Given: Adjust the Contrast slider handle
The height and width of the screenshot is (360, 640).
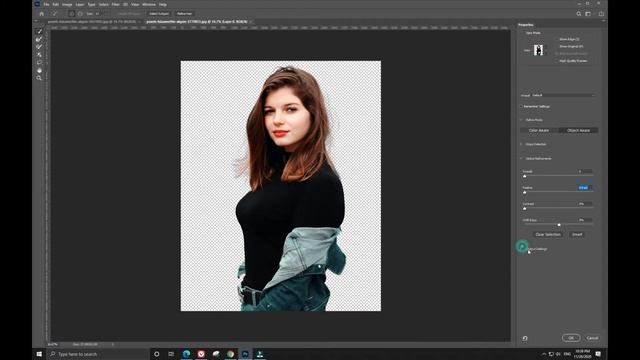Looking at the screenshot, I should (524, 208).
